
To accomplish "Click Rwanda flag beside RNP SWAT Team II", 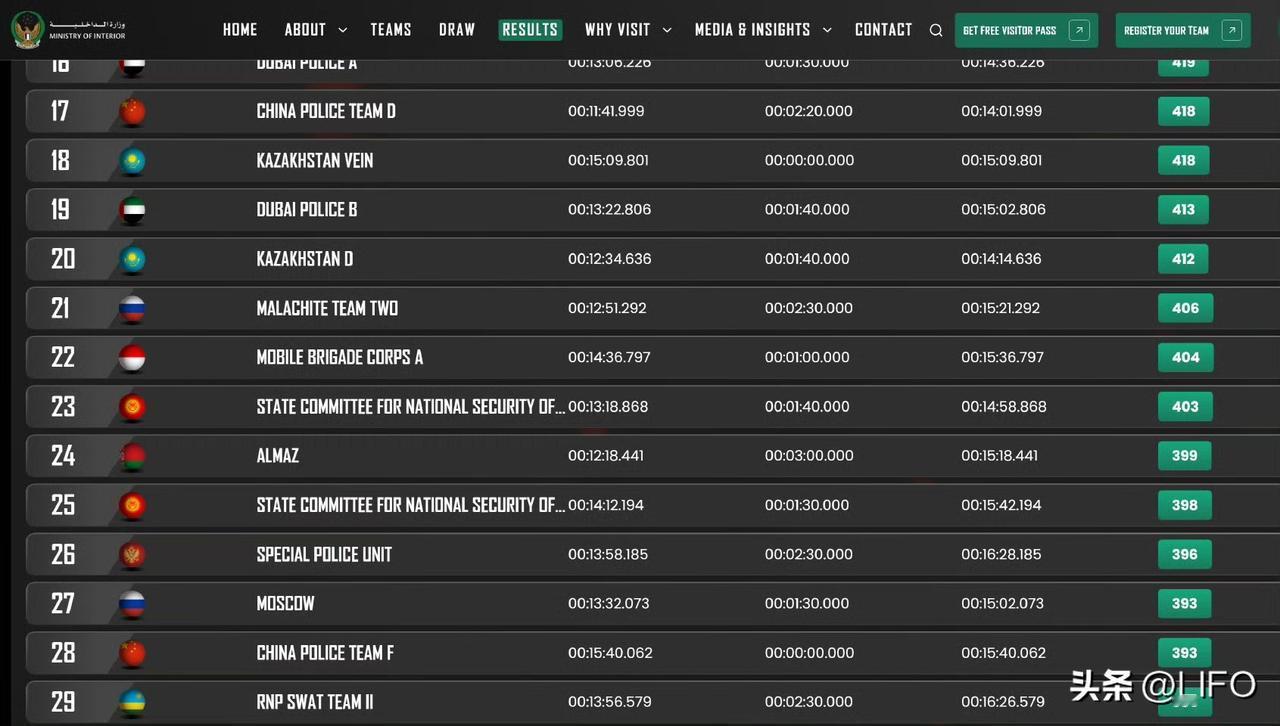I will (x=132, y=702).
